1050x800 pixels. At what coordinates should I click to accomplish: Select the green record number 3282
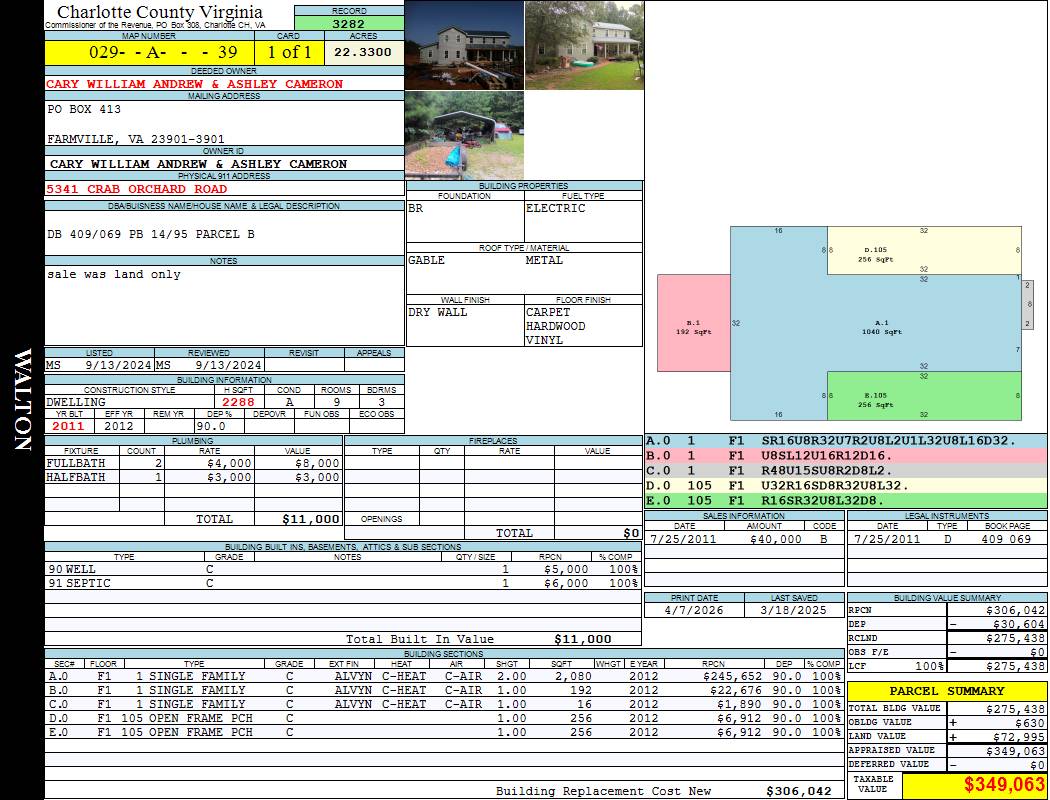(x=348, y=23)
